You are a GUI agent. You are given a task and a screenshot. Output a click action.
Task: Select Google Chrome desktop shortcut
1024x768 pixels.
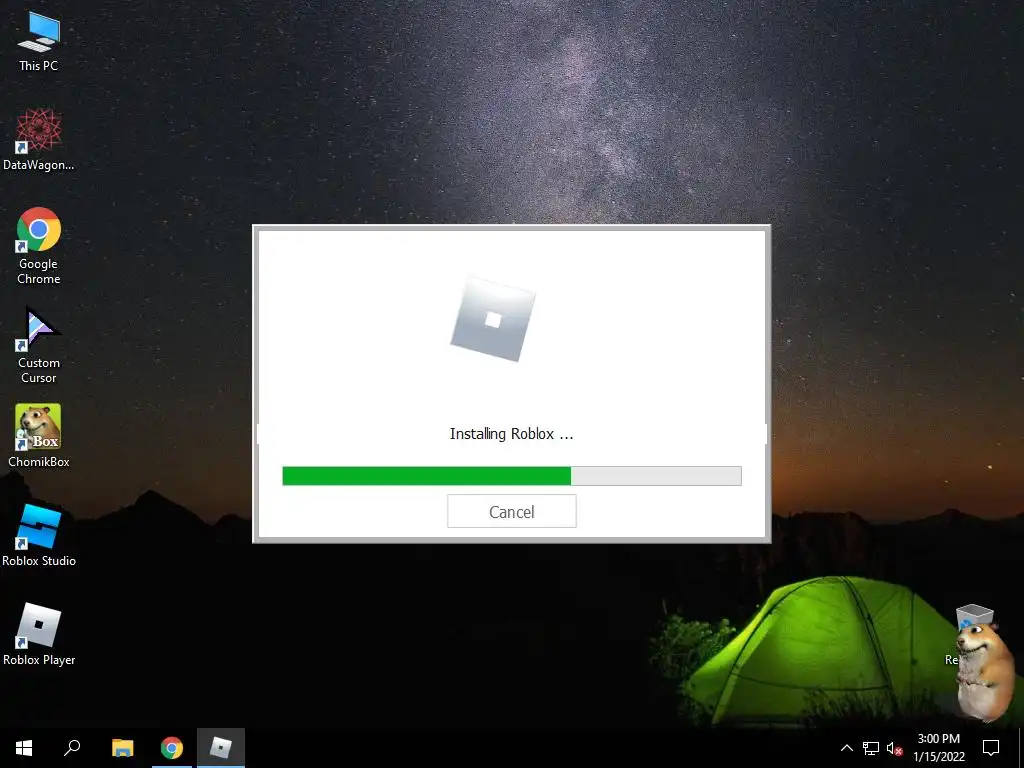coord(39,246)
